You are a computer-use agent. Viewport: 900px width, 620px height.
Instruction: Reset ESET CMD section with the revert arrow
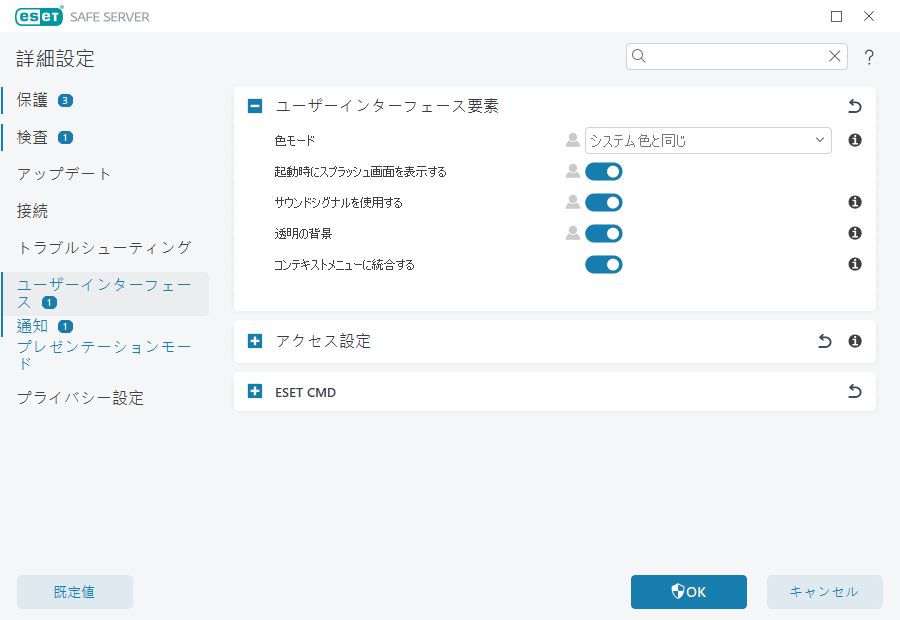coord(854,392)
